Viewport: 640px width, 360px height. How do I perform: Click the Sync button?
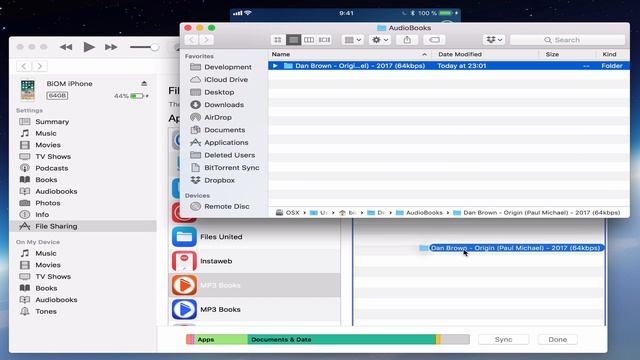tap(503, 340)
